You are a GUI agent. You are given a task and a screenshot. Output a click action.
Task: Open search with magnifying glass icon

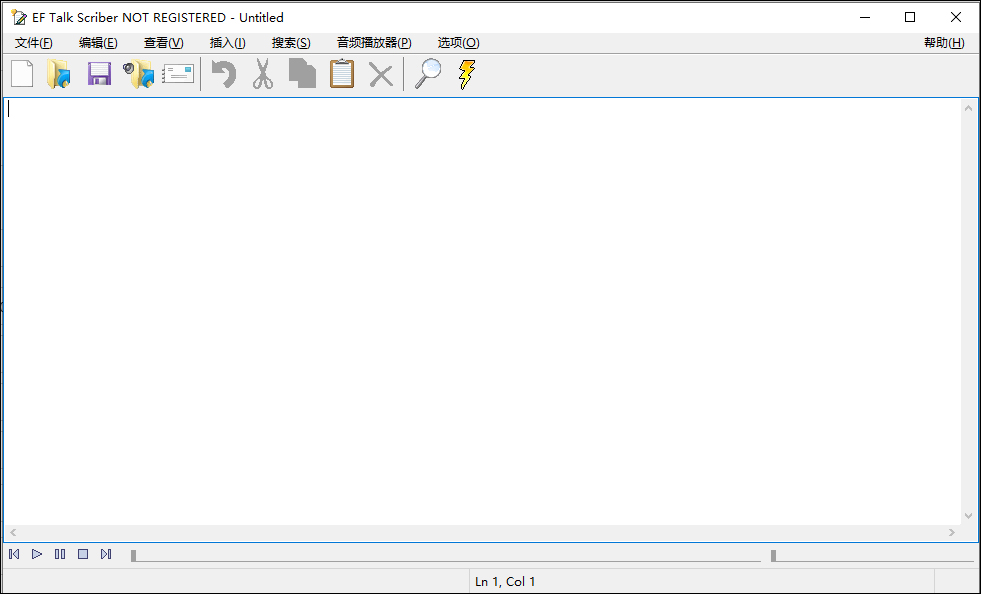point(429,74)
